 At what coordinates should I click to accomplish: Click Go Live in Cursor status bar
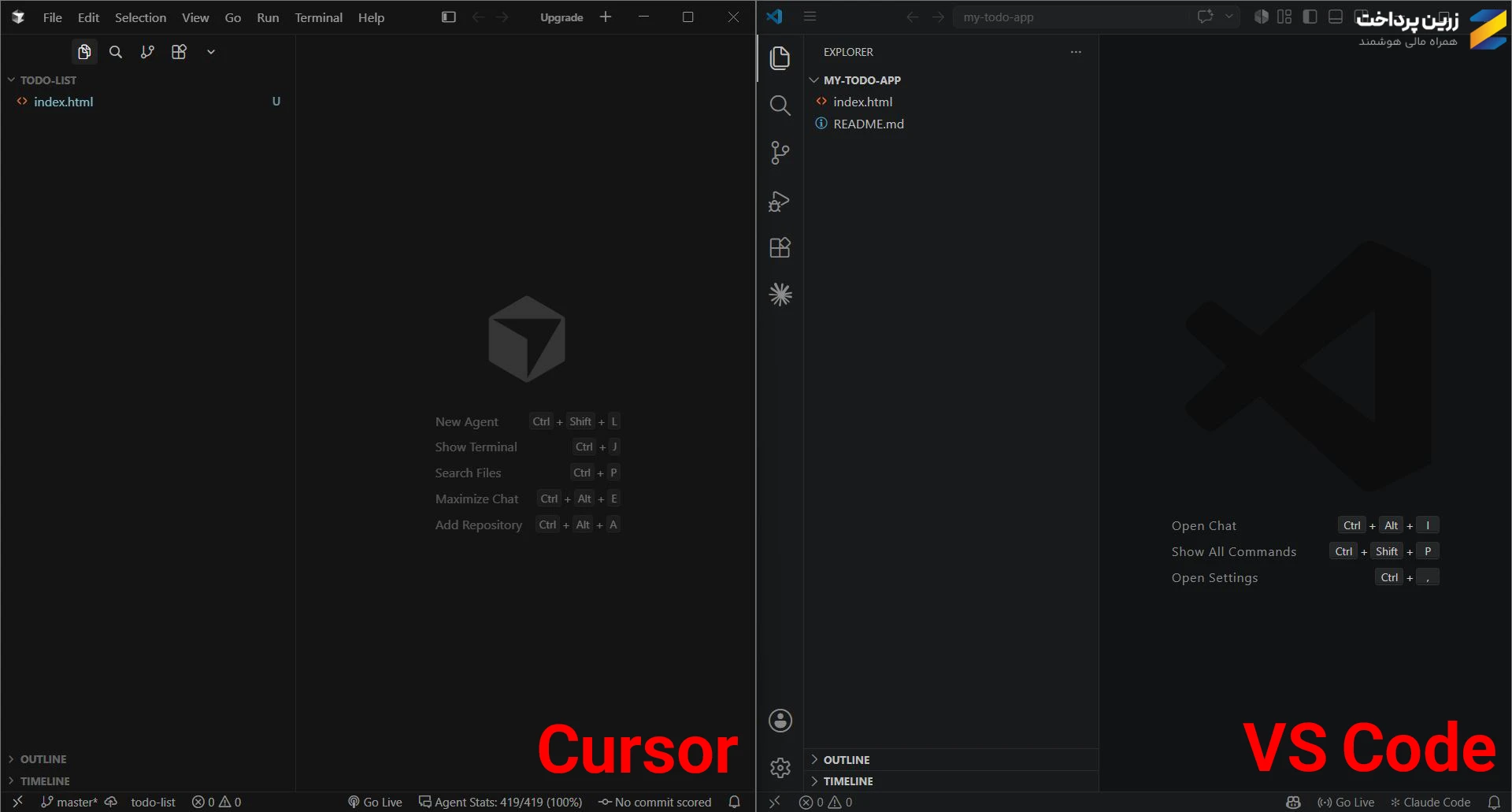(375, 802)
